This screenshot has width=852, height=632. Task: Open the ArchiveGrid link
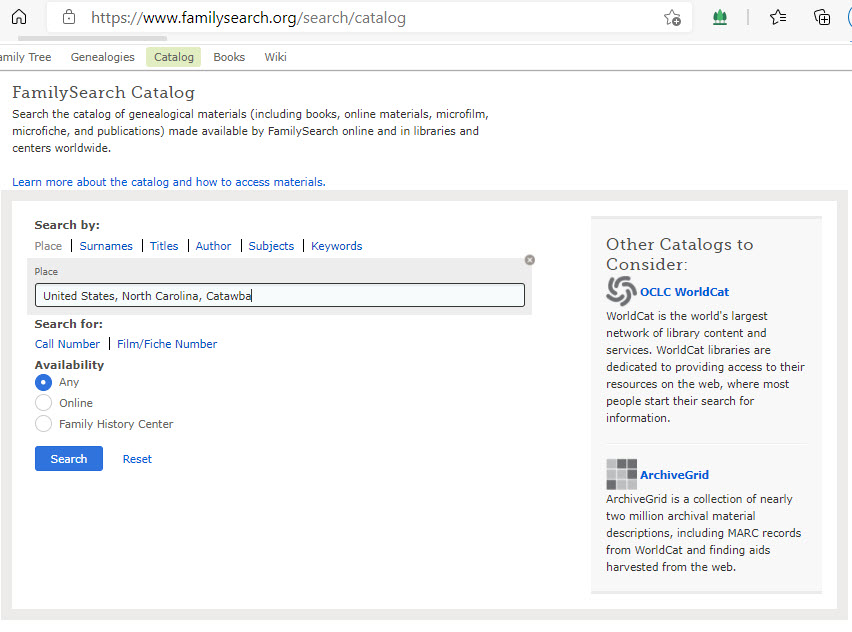(674, 475)
